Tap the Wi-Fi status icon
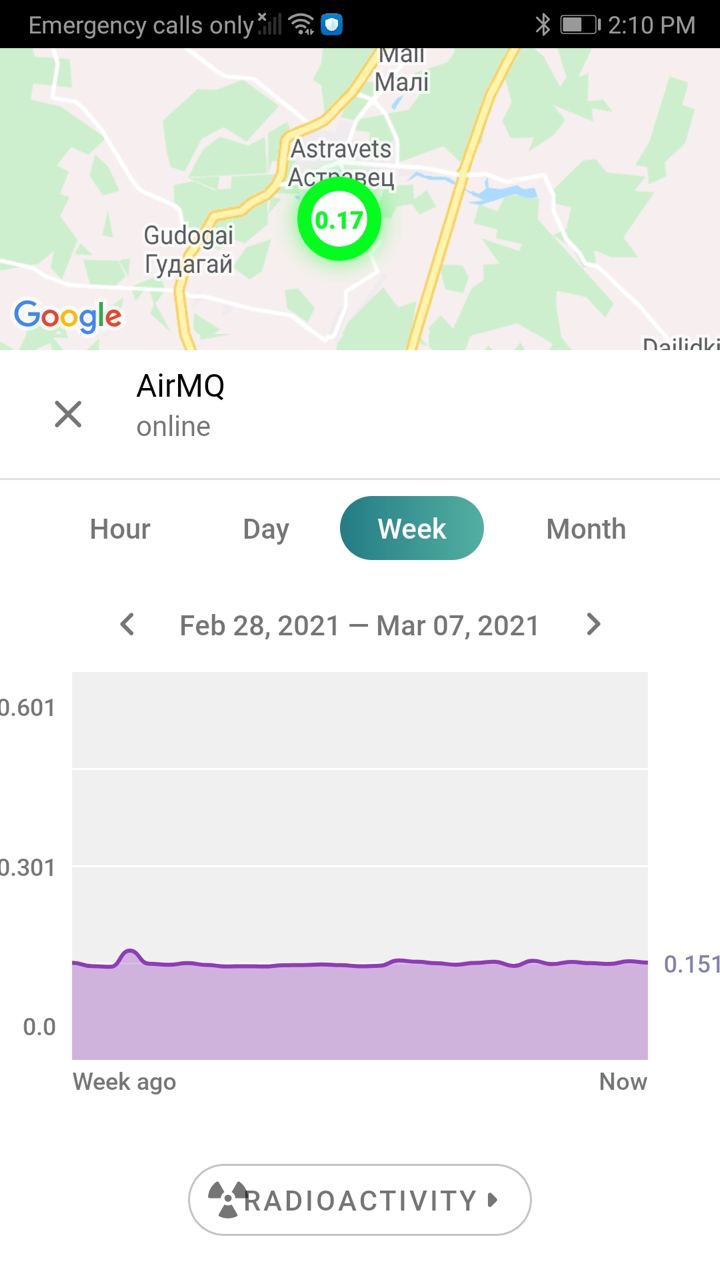This screenshot has width=720, height=1280. [301, 24]
